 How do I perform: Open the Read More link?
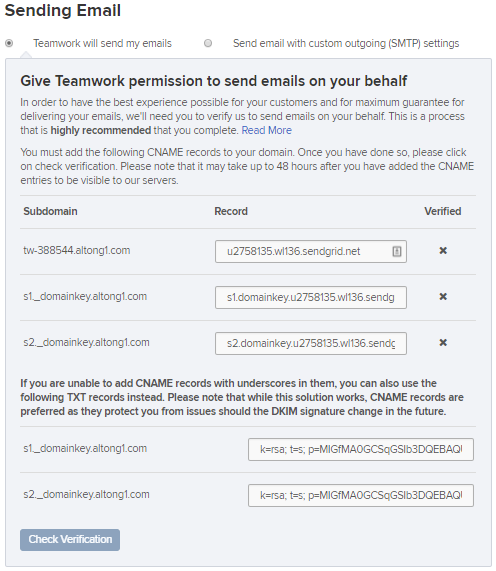(x=267, y=130)
